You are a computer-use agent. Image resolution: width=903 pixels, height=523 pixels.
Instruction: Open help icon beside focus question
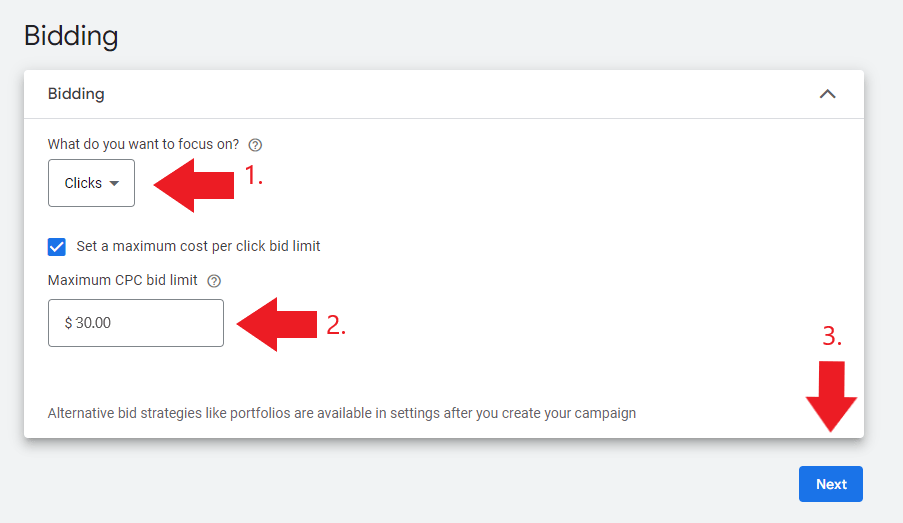tap(255, 145)
